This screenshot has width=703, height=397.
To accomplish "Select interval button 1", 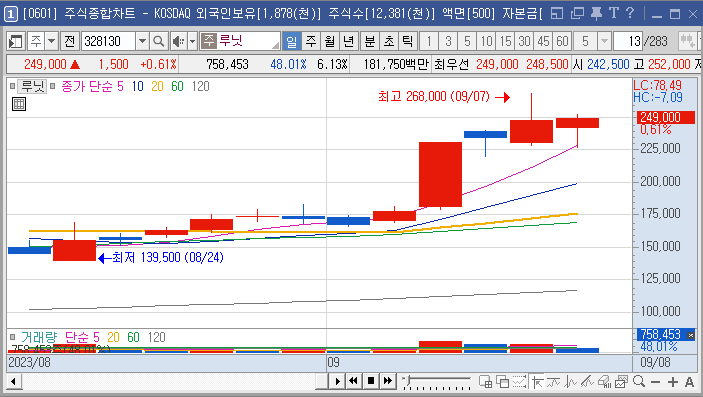I will coord(429,42).
